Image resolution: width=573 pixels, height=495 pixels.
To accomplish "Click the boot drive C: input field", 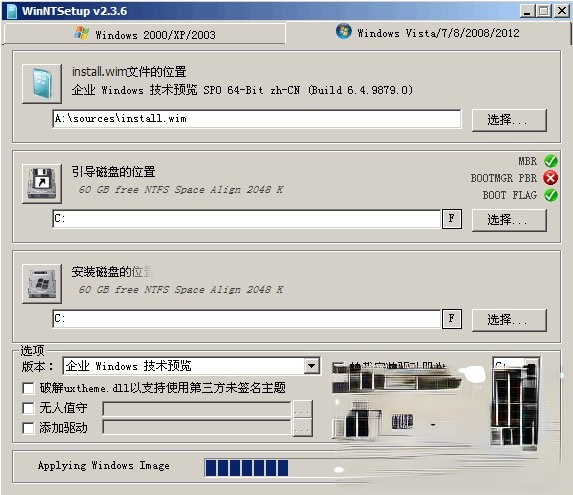I will pos(247,219).
